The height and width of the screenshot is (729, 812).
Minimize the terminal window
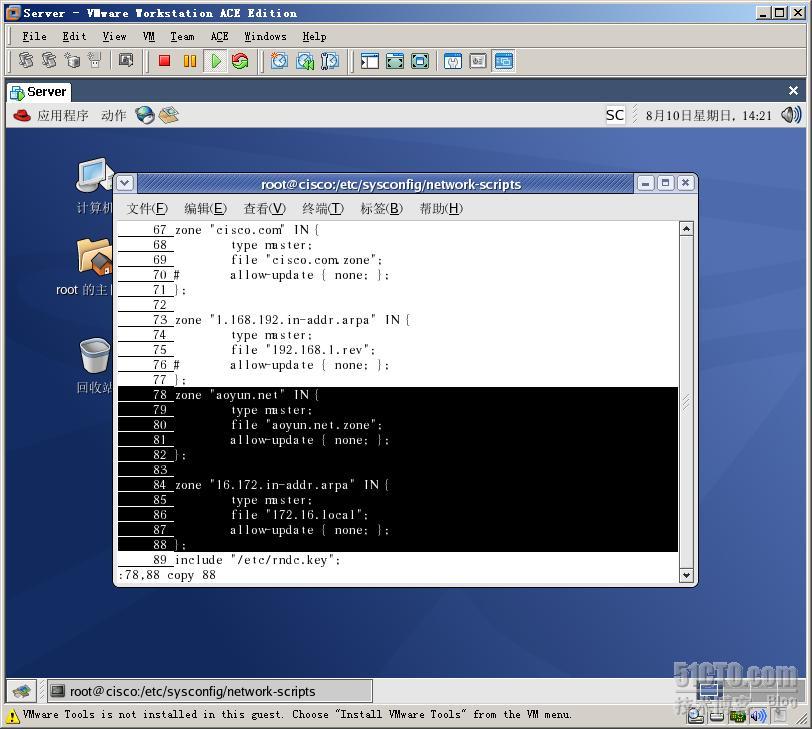645,183
